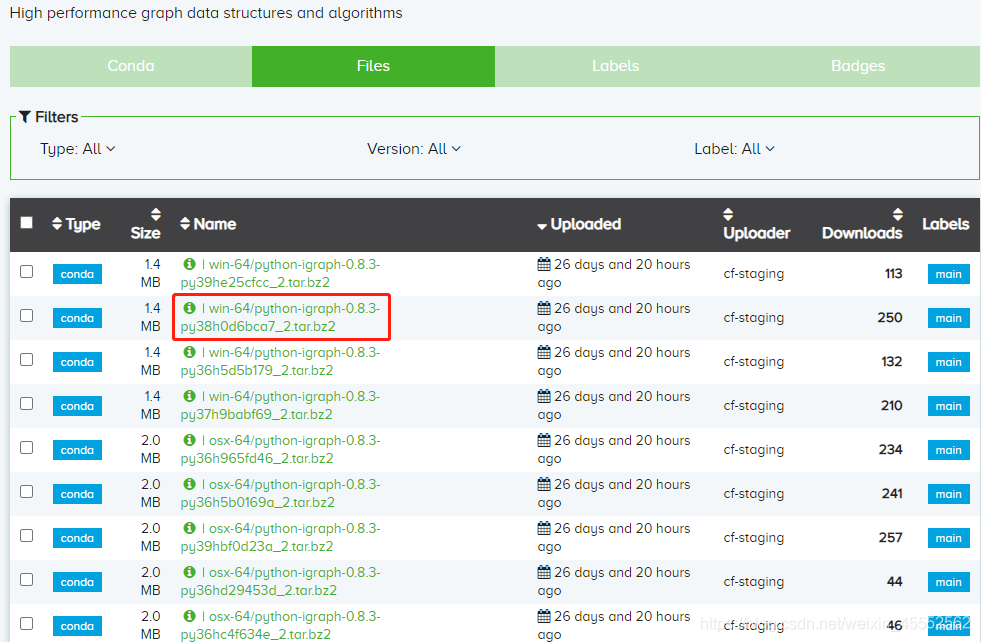Open the Badges tab
The image size is (981, 642).
point(858,66)
